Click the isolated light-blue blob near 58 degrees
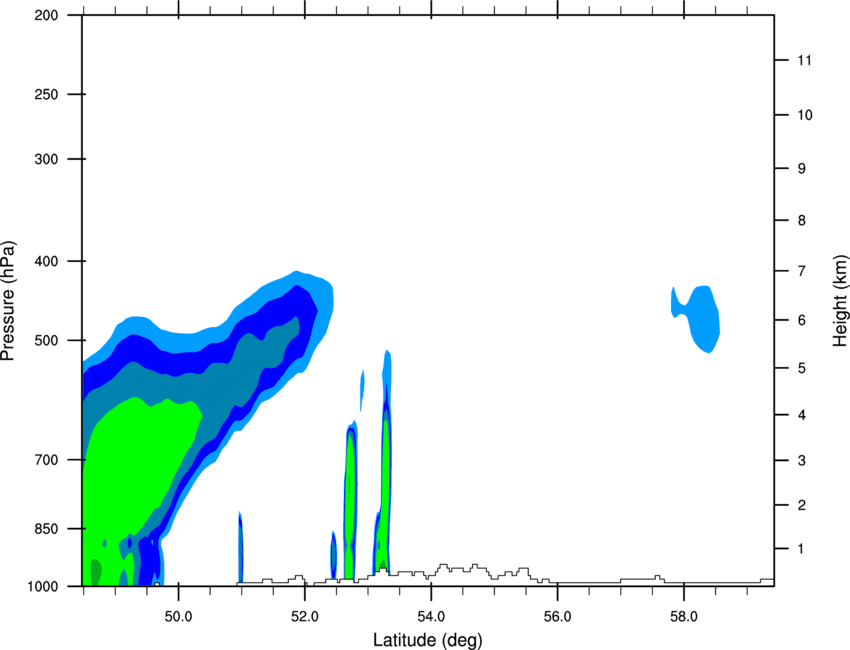 tap(702, 317)
